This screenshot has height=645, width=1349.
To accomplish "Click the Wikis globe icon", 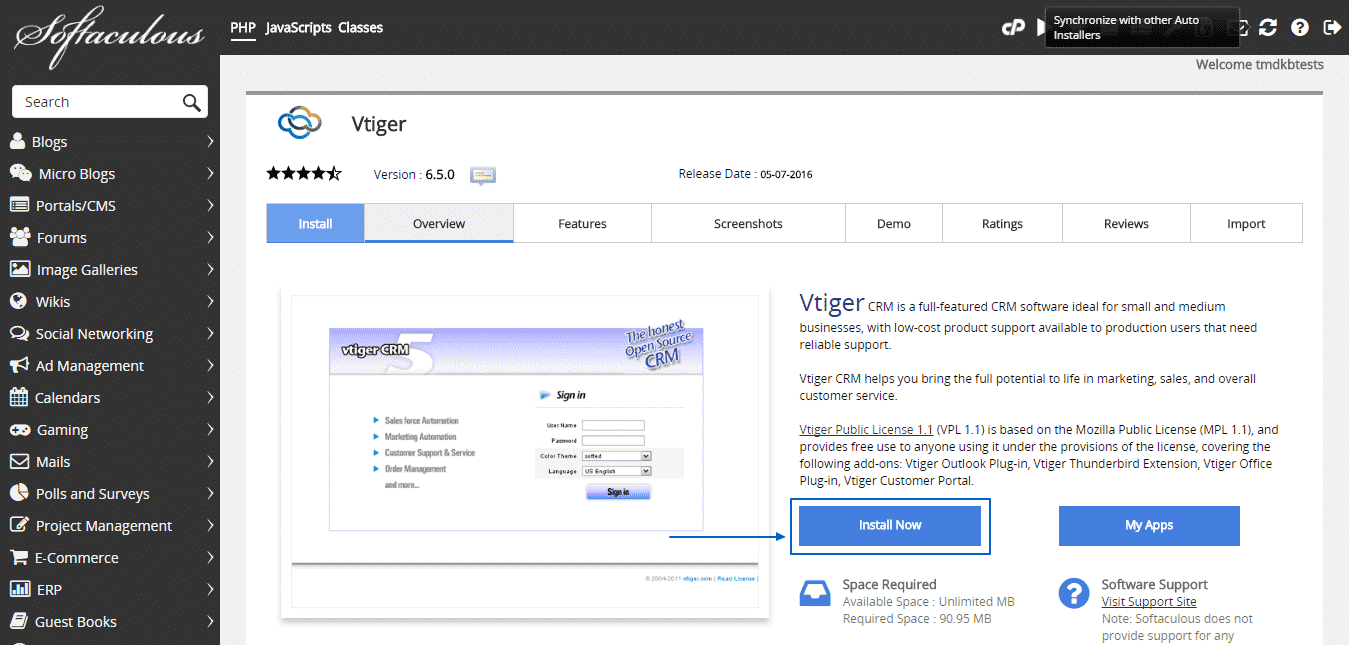I will (x=18, y=301).
